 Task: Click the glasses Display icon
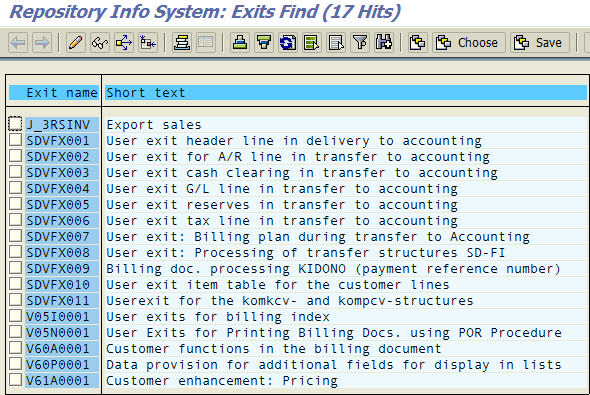(x=100, y=43)
